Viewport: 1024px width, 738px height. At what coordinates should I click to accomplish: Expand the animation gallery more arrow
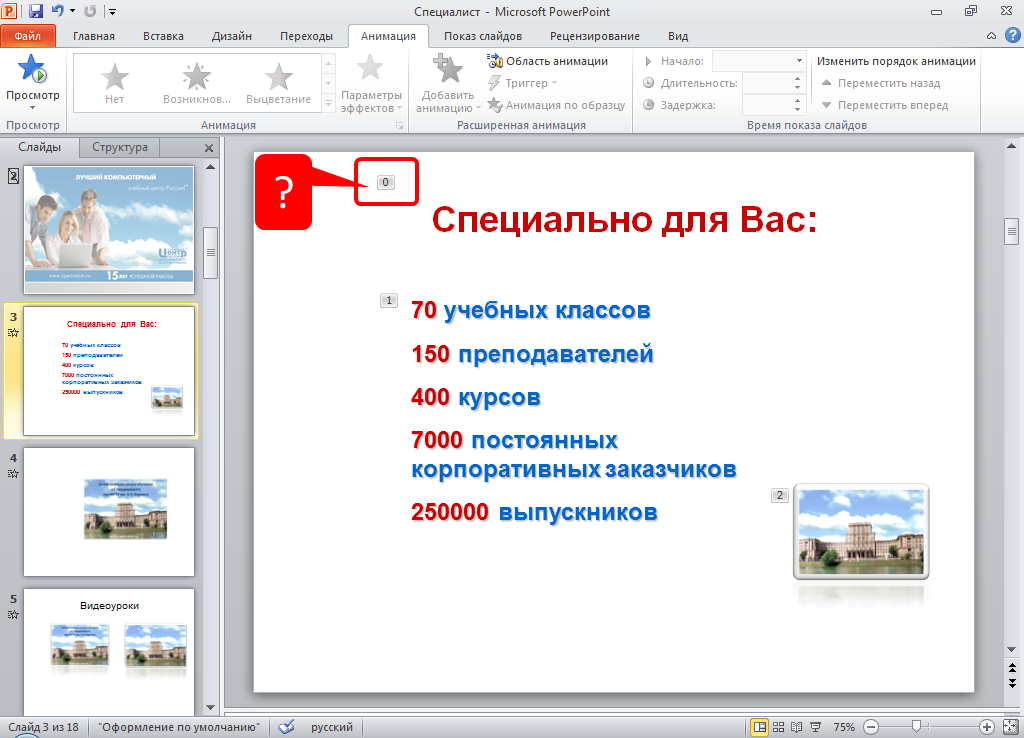[x=328, y=102]
